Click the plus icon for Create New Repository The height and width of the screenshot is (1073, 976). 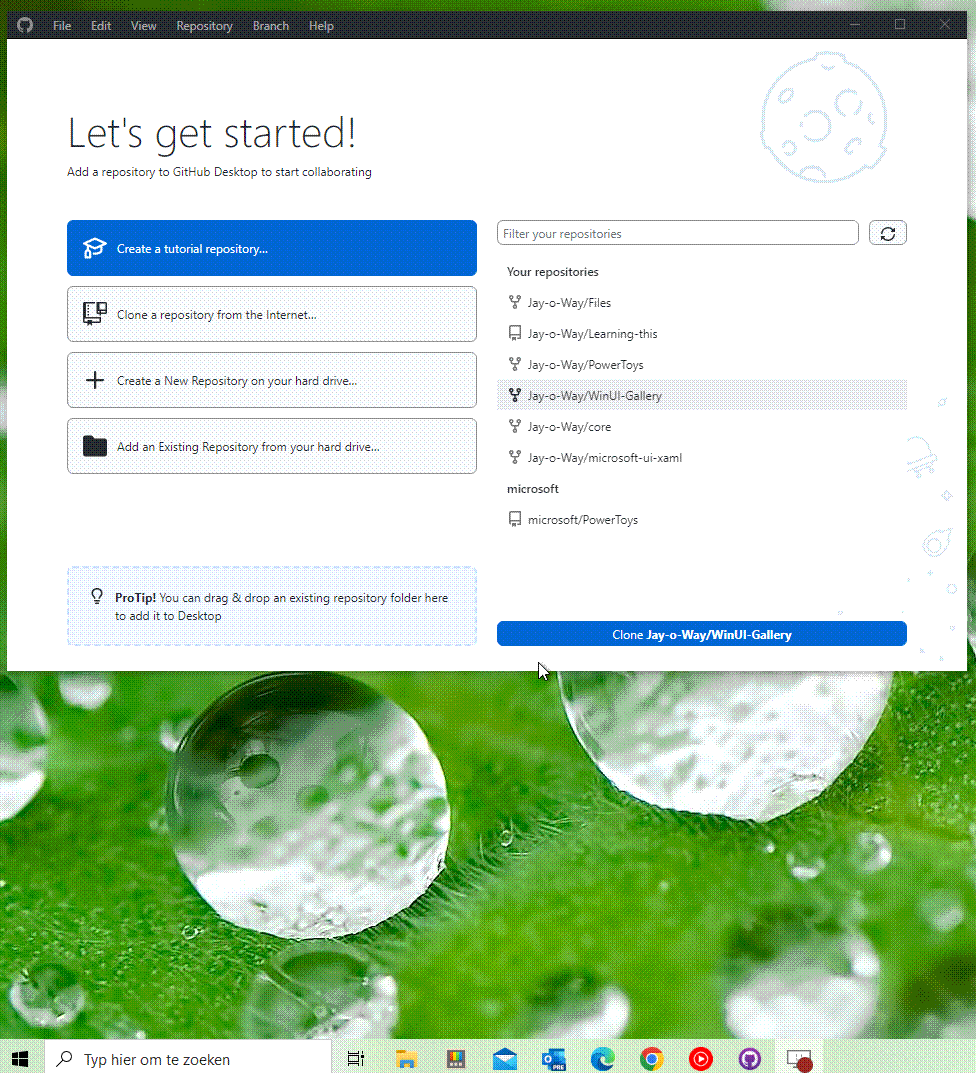[x=94, y=380]
